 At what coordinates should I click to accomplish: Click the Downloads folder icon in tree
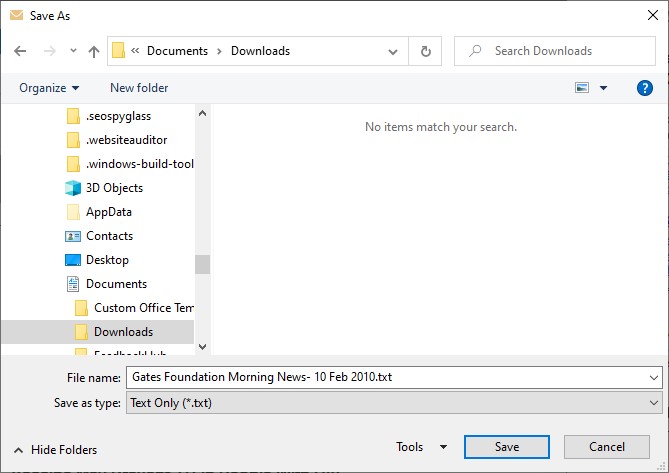click(81, 332)
